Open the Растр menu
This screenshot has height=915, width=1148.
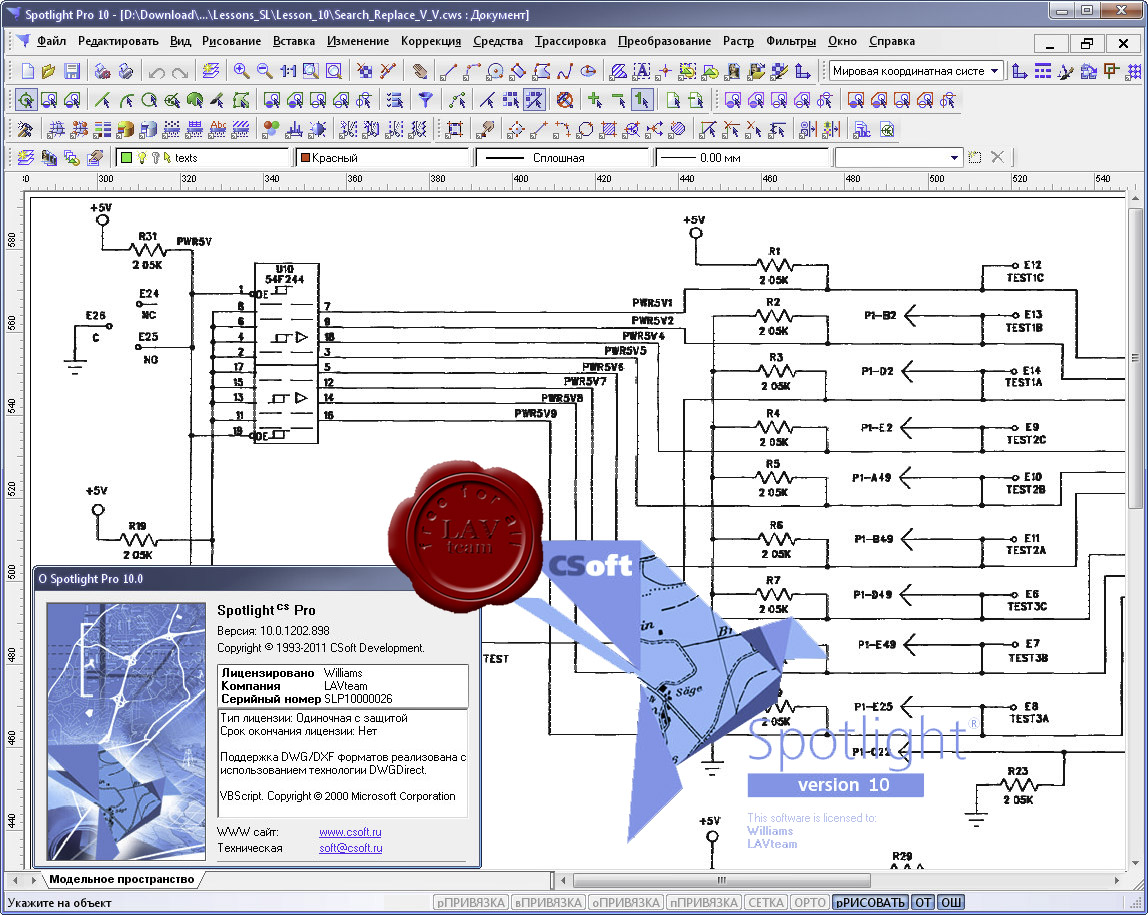[x=738, y=41]
